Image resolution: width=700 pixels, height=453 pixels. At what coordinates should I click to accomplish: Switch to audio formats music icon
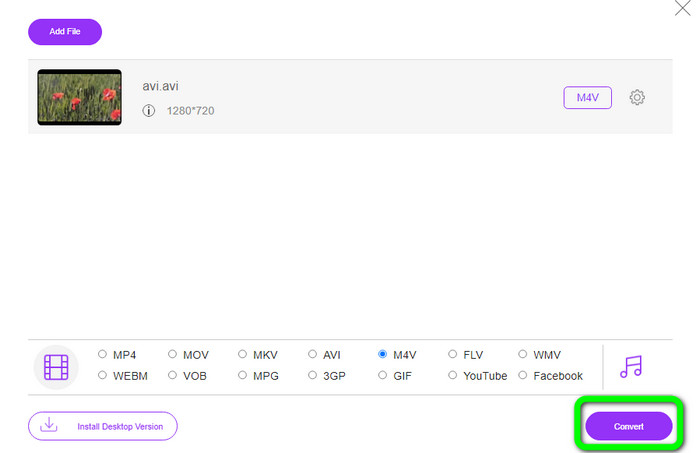pyautogui.click(x=631, y=367)
